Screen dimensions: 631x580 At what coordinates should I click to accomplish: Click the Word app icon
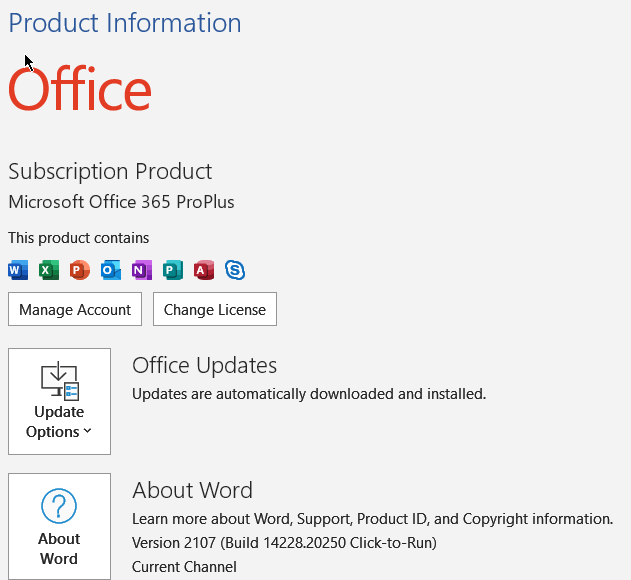coord(18,270)
